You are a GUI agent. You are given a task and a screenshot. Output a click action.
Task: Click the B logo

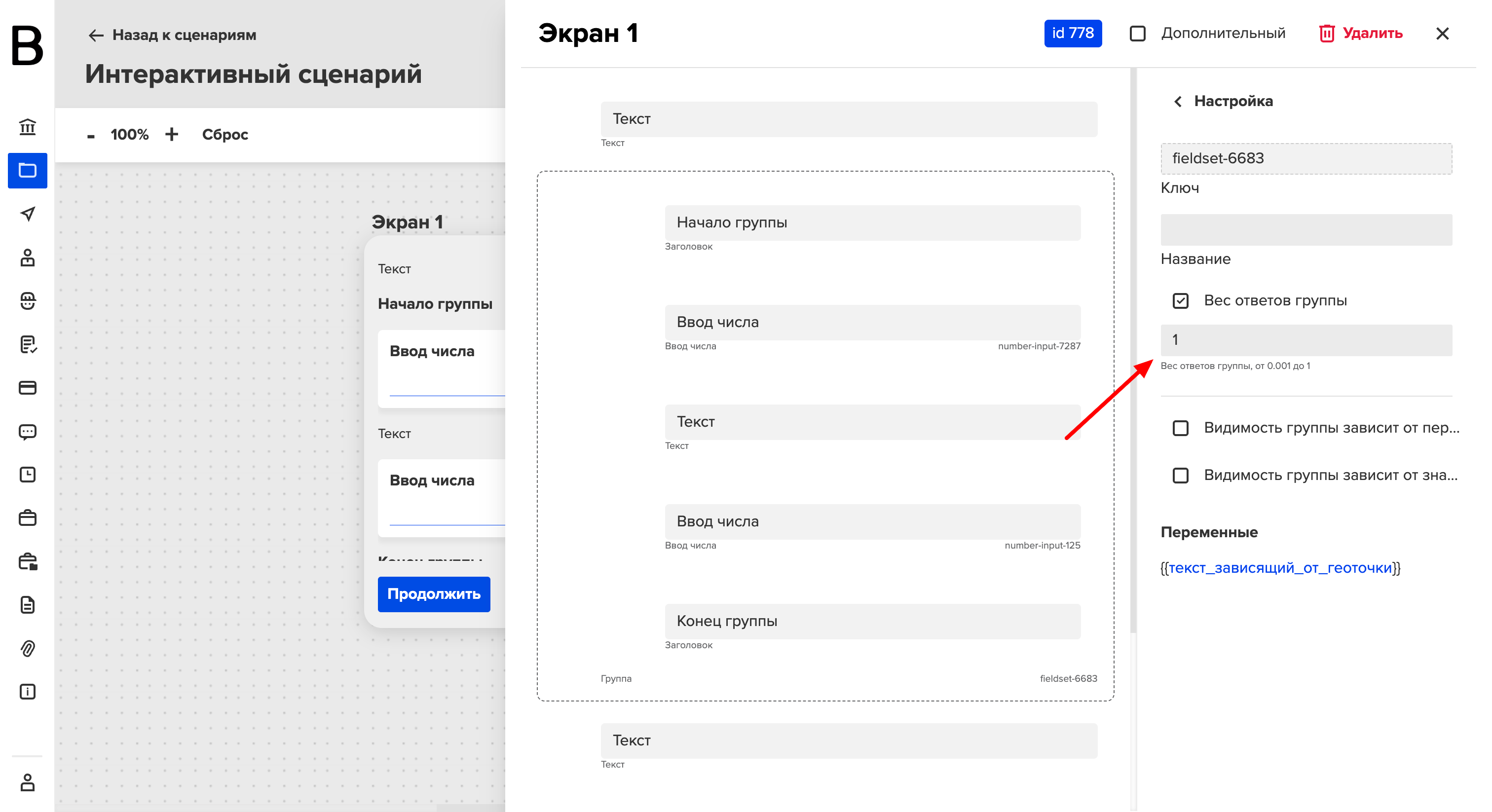point(27,45)
